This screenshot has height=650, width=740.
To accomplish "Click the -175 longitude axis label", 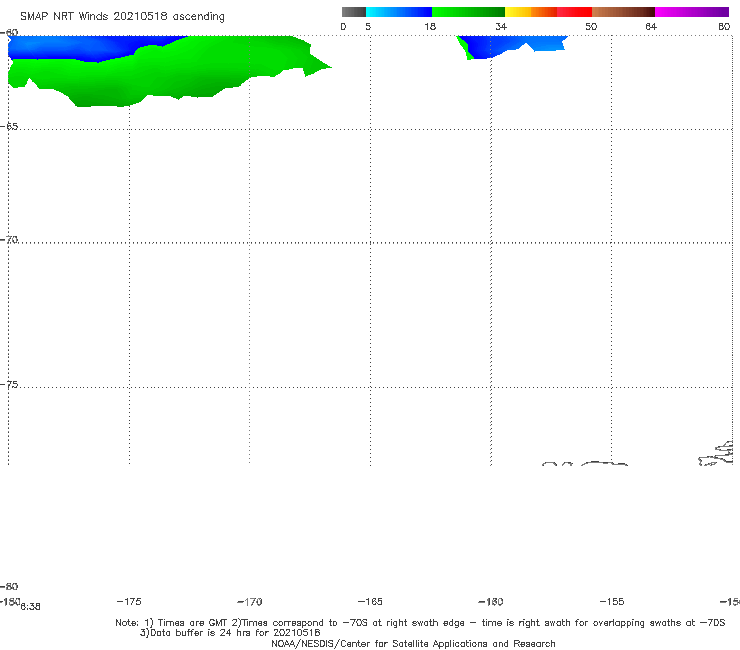I will click(129, 601).
